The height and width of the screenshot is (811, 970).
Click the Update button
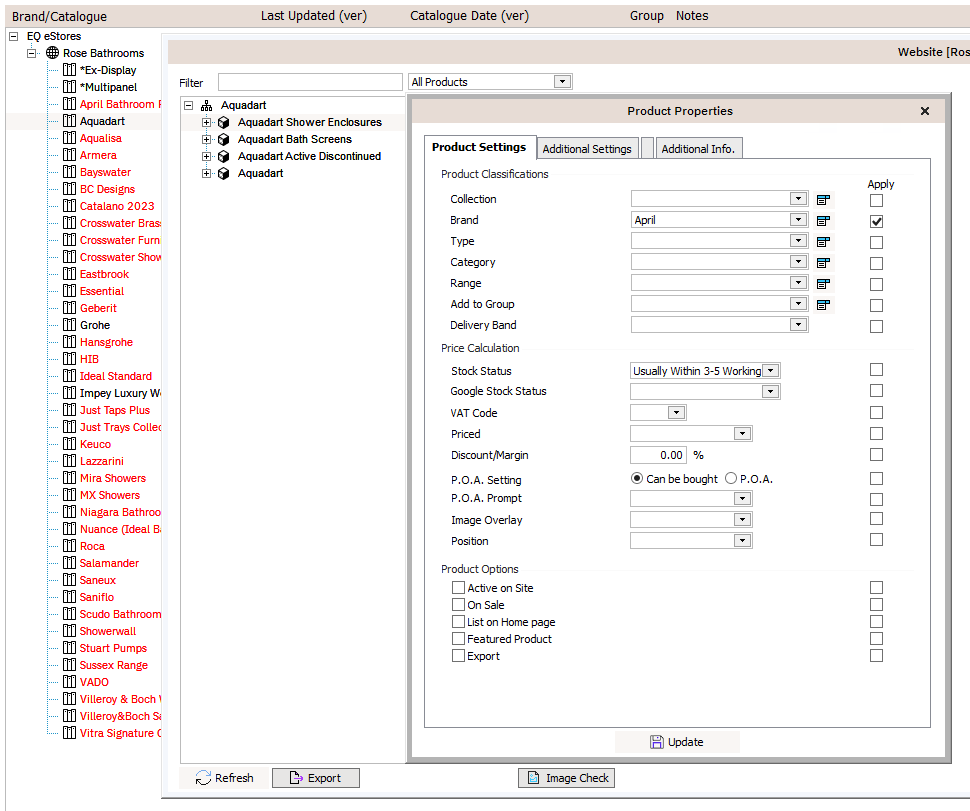tap(677, 742)
